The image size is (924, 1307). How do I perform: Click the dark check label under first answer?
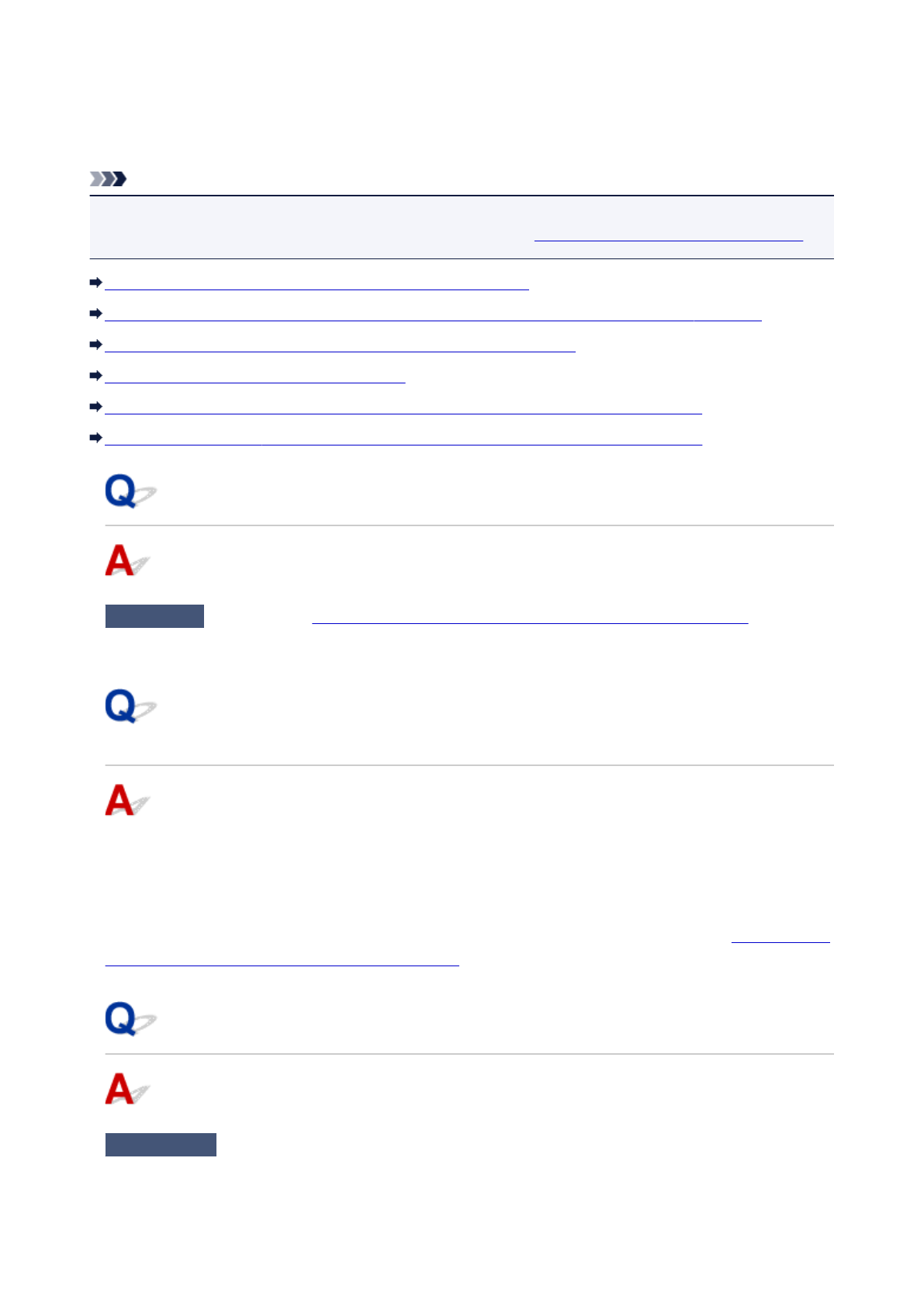pyautogui.click(x=154, y=616)
